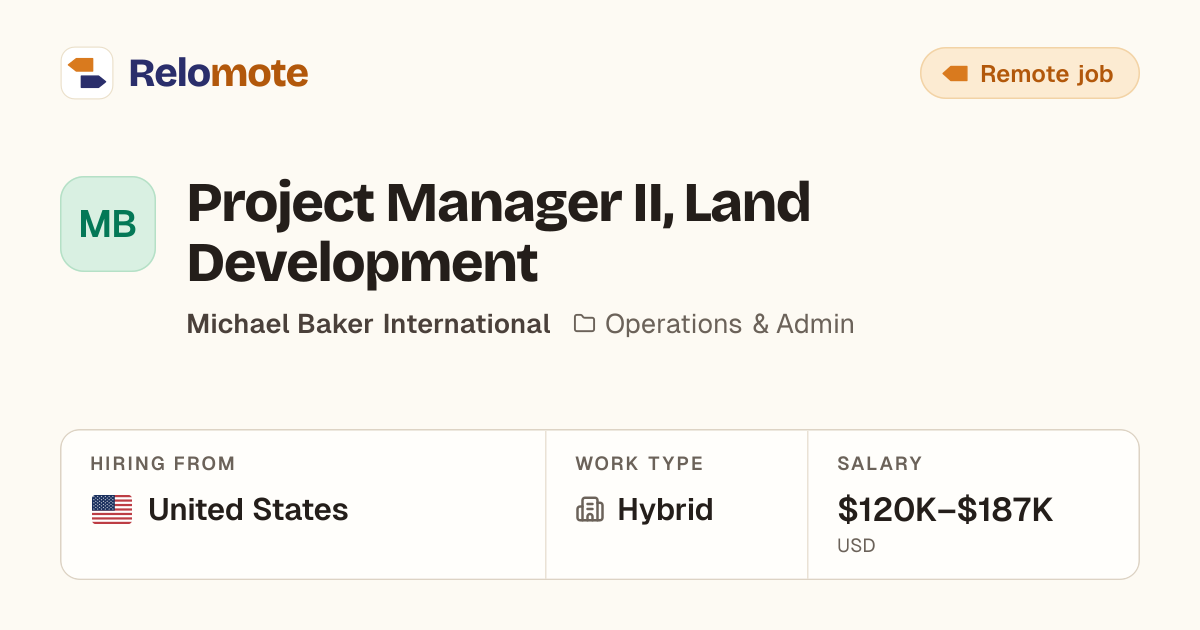Open the Relomote brand name link

(218, 73)
